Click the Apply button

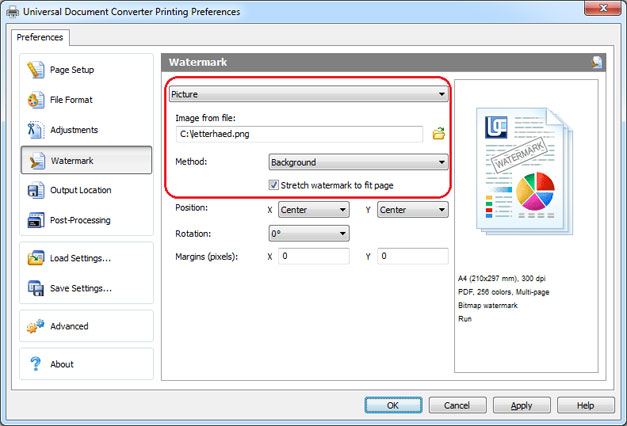(x=521, y=405)
